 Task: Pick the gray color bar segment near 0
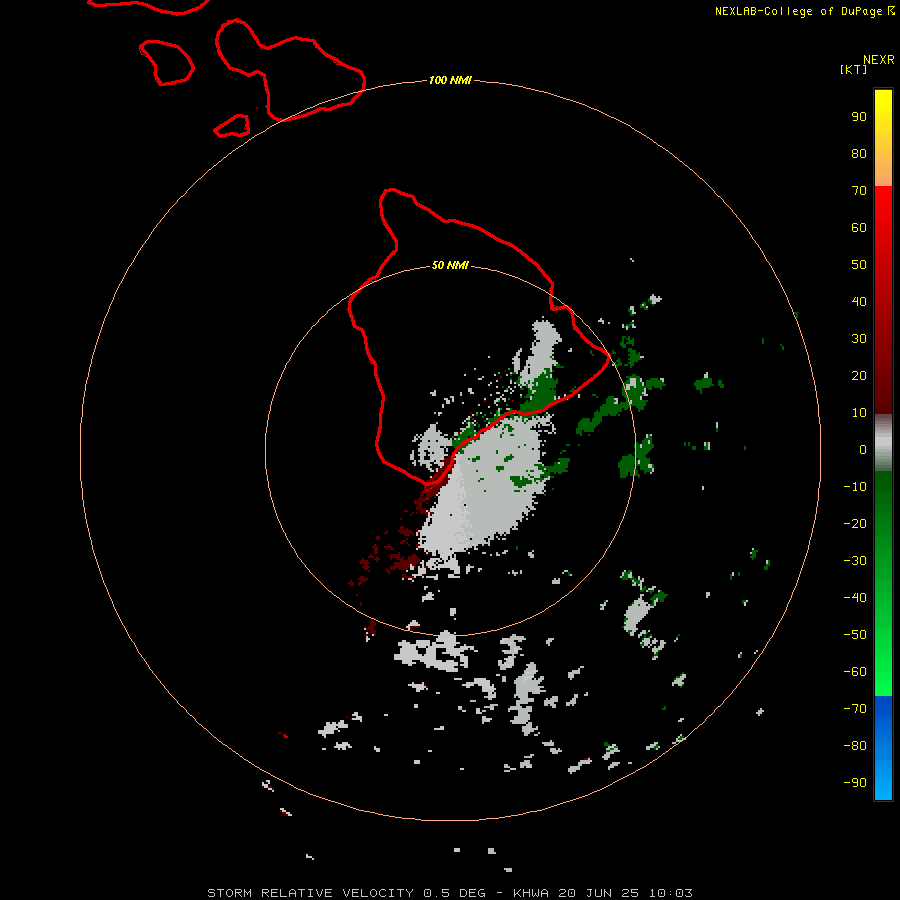[x=883, y=443]
